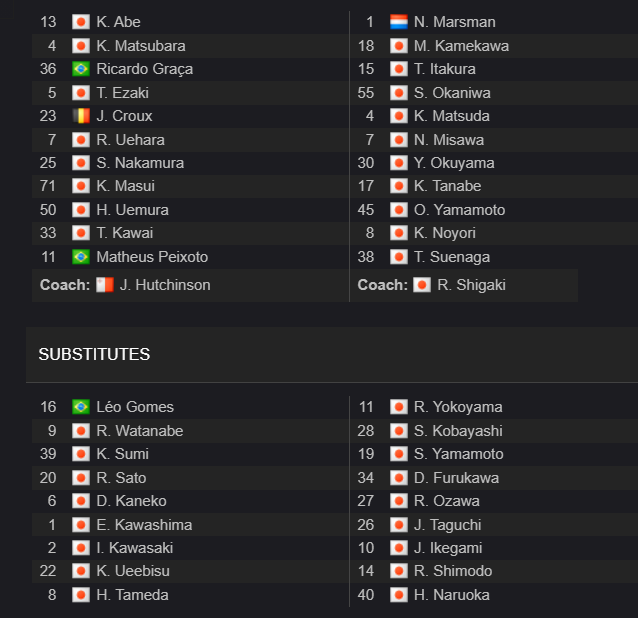Open player H. Uemura's profile
This screenshot has width=638, height=618.
132,210
